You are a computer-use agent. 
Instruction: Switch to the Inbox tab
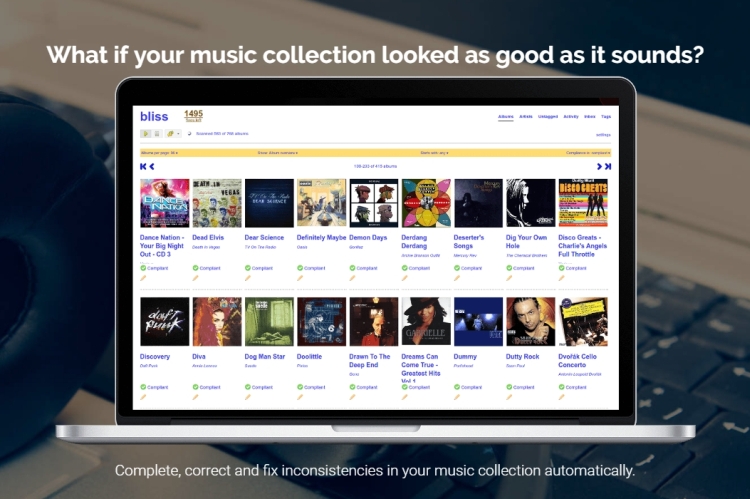[x=590, y=117]
